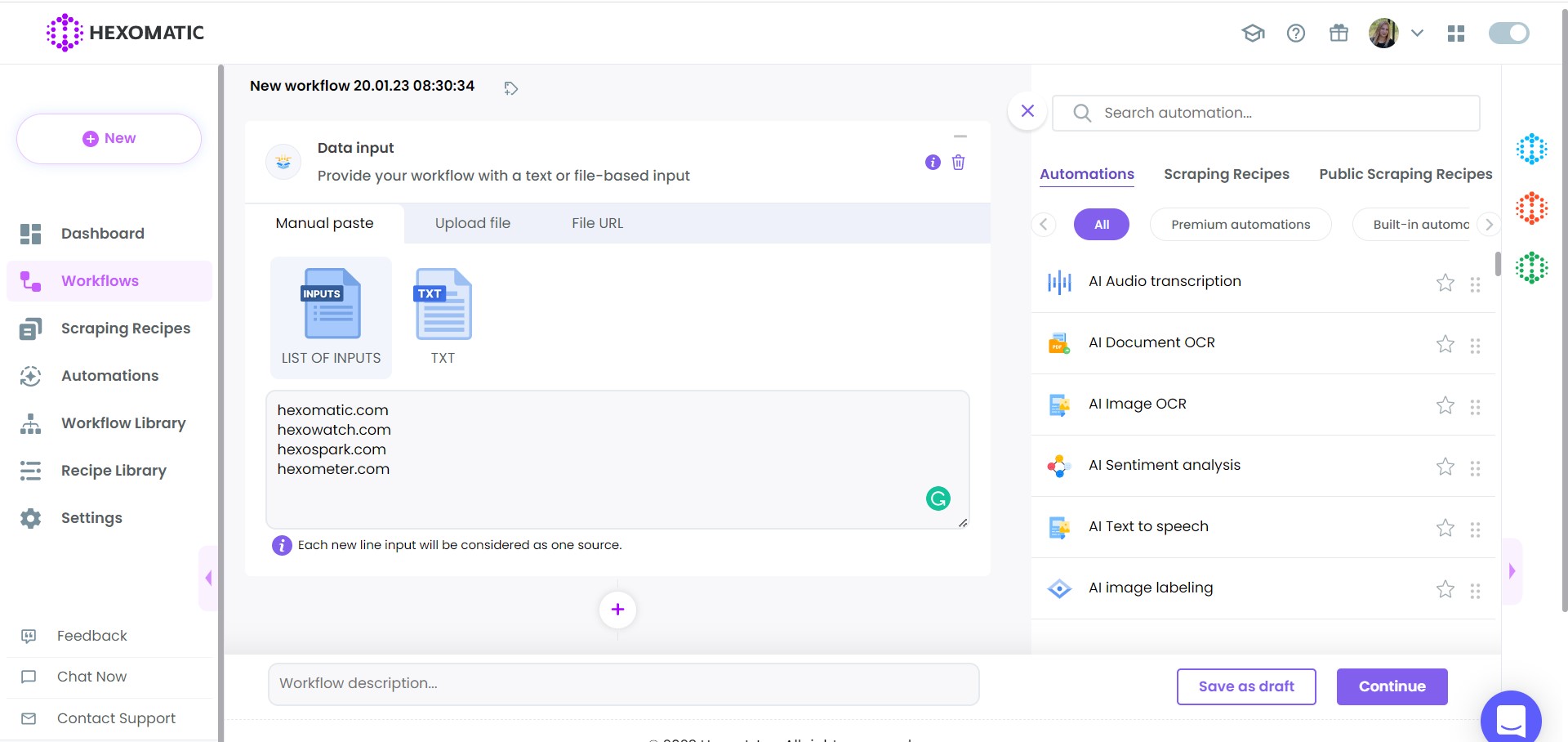Minimize the Data input card
Viewport: 1568px width, 742px height.
[x=960, y=136]
